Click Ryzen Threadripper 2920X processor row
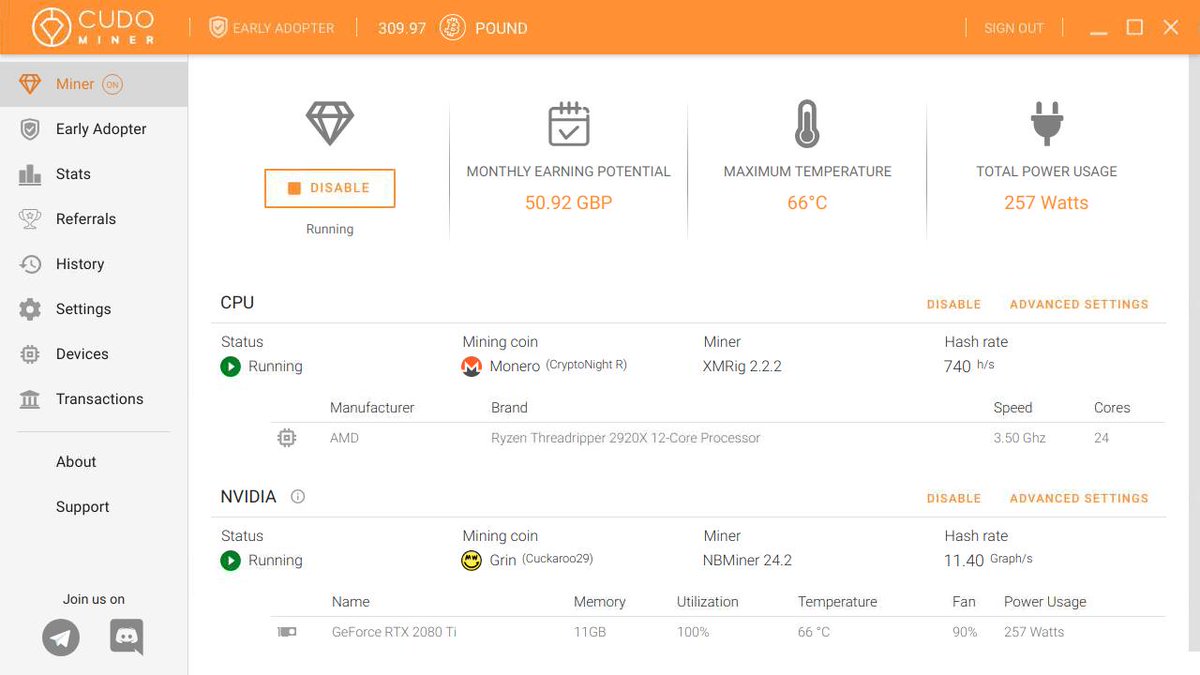1200x675 pixels. pos(718,438)
